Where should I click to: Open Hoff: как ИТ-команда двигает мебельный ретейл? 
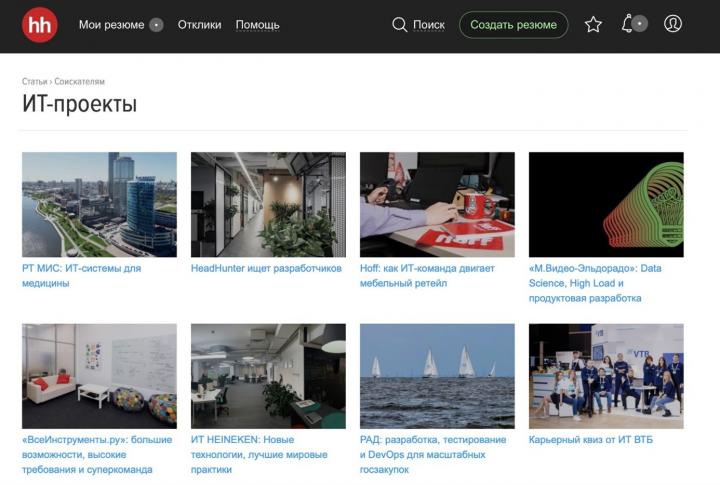[428, 276]
